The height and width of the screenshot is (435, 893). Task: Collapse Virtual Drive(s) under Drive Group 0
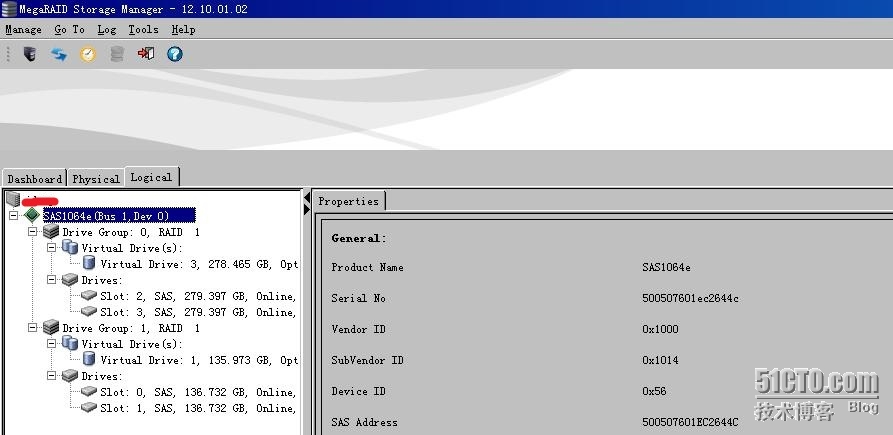(51, 248)
